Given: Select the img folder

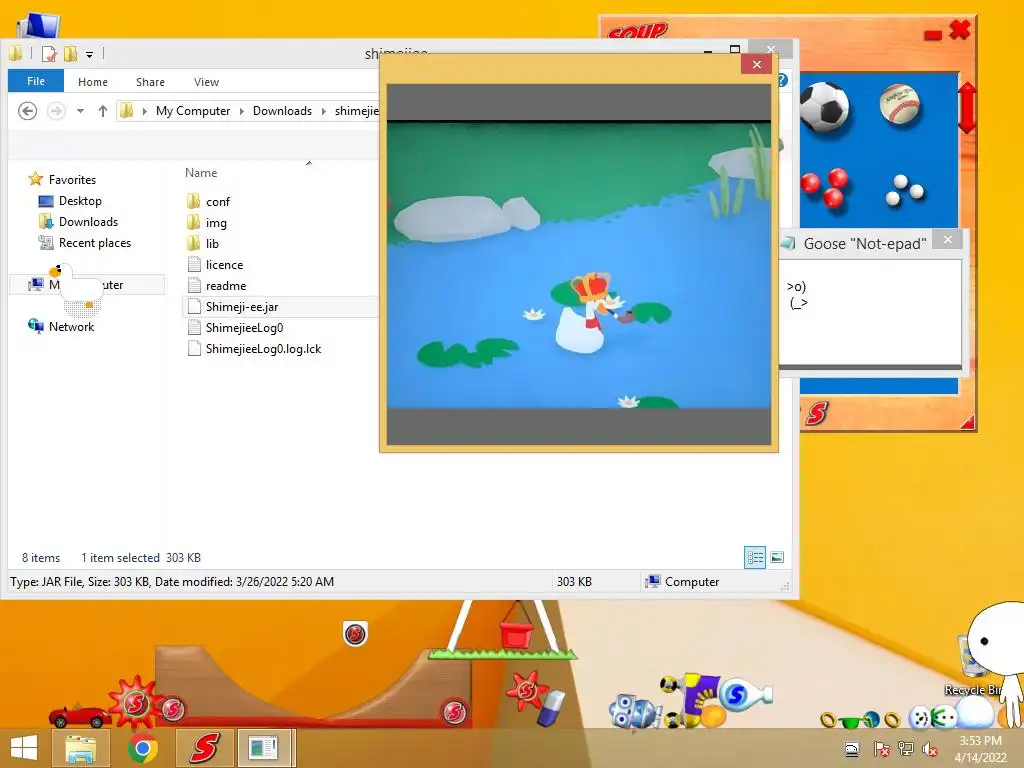Looking at the screenshot, I should 216,223.
